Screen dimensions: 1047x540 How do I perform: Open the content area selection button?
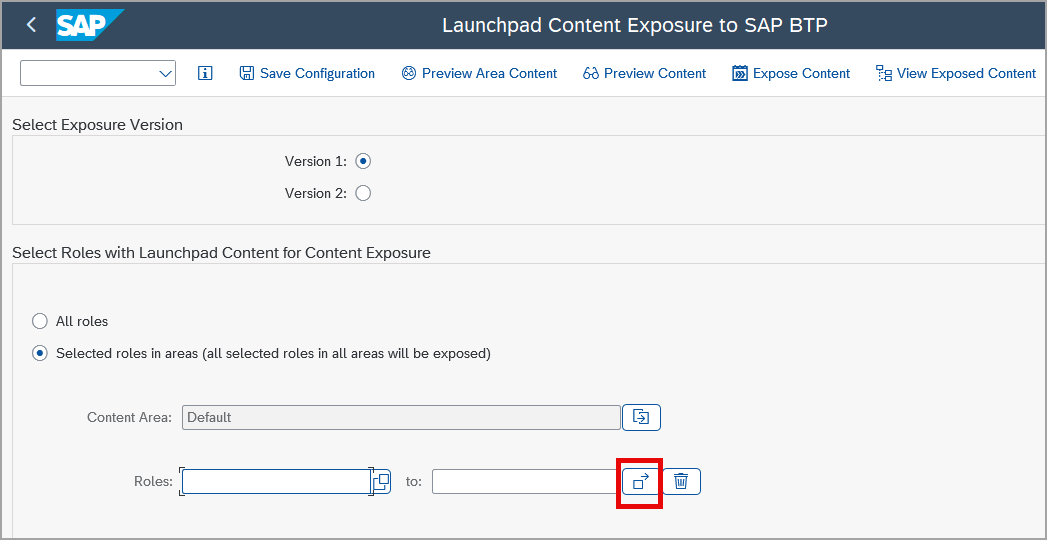coord(641,417)
